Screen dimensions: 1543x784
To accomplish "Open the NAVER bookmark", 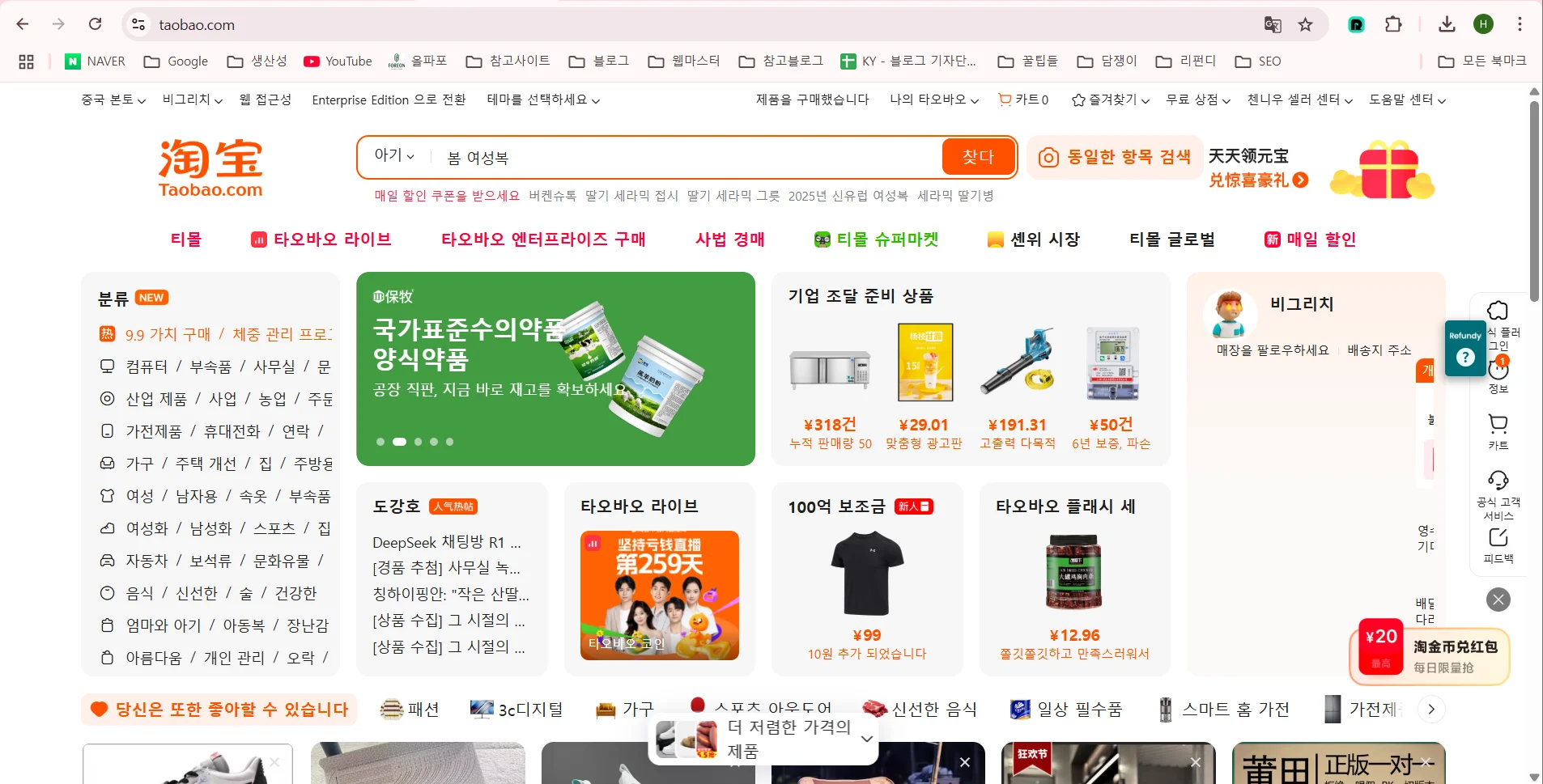I will [x=95, y=61].
